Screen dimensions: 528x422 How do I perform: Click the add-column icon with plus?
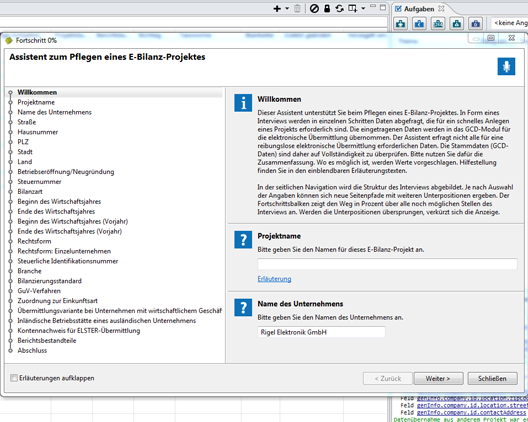click(353, 9)
